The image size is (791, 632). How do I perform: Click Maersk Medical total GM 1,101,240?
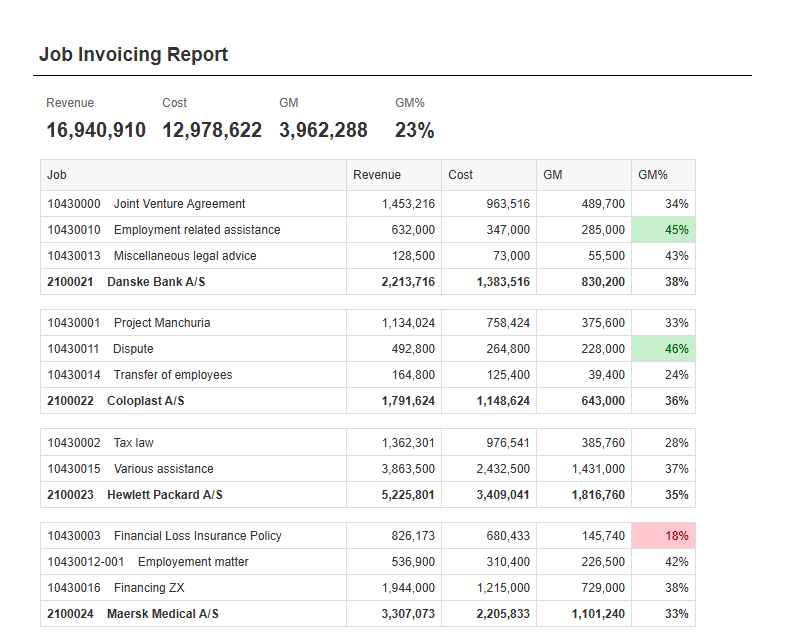[598, 614]
